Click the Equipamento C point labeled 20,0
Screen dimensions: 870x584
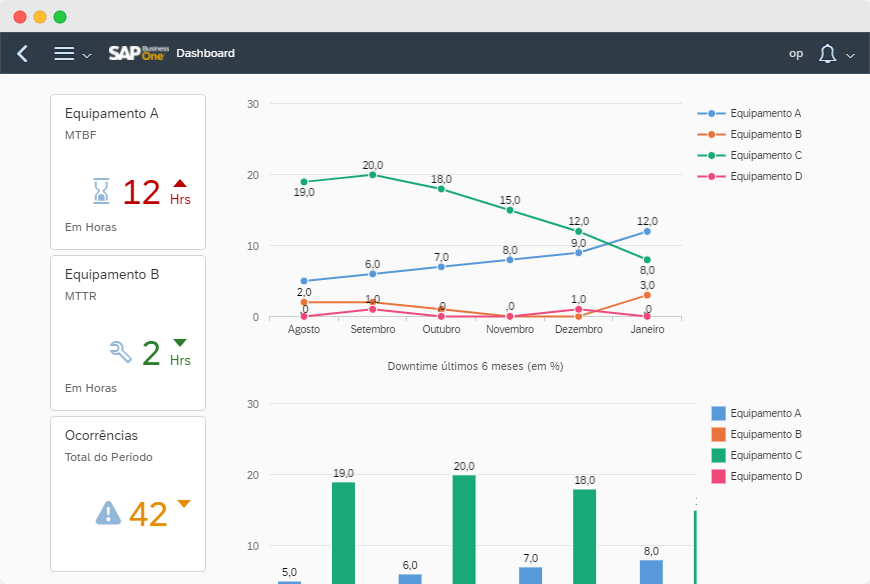[373, 175]
